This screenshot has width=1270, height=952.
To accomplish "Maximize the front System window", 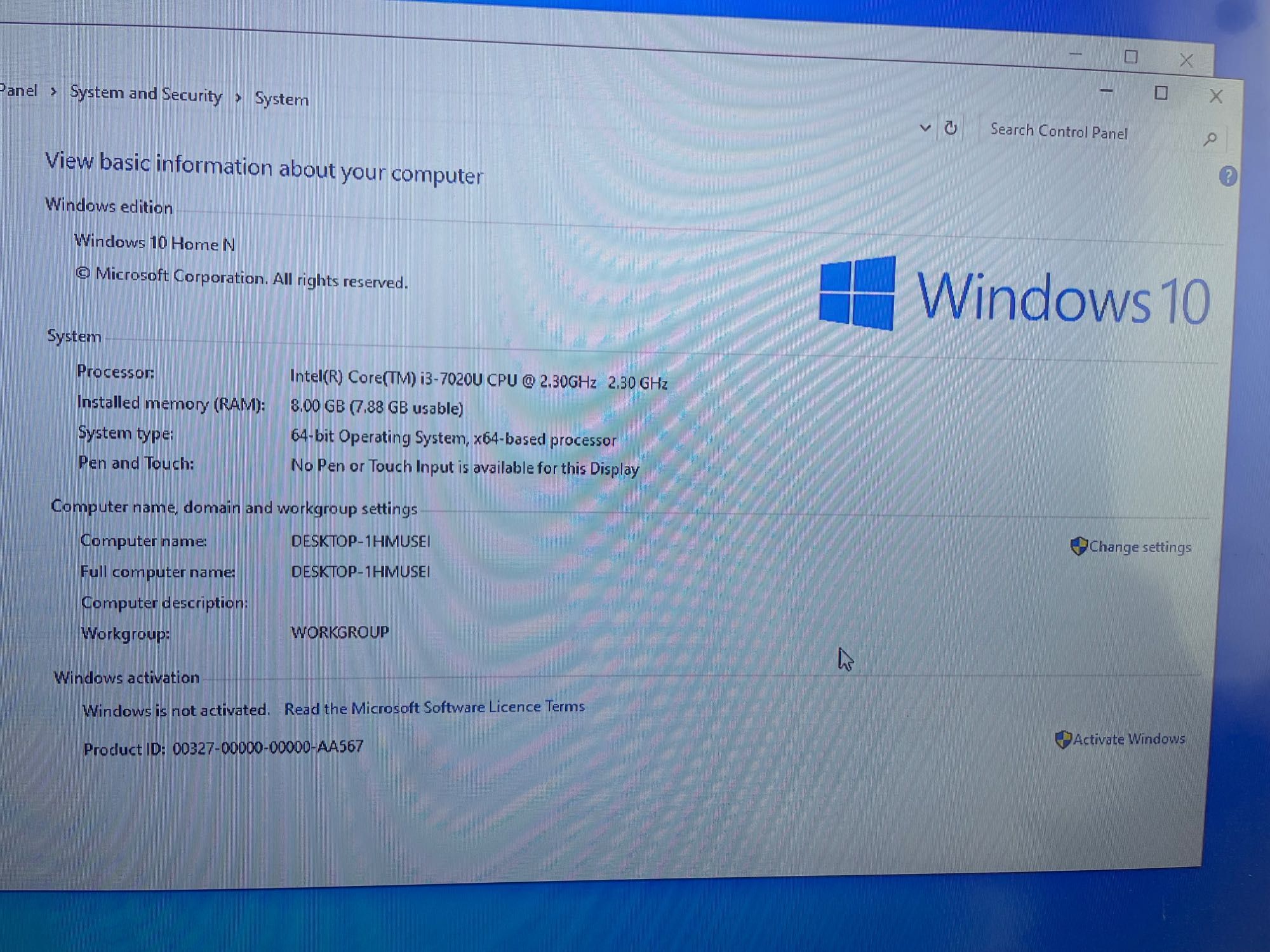I will click(x=1161, y=93).
